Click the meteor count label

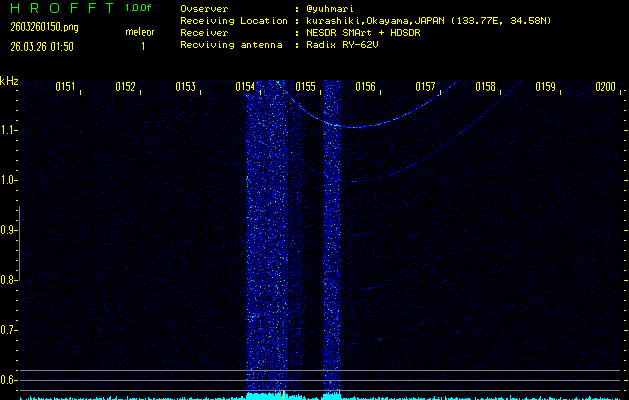pyautogui.click(x=140, y=32)
